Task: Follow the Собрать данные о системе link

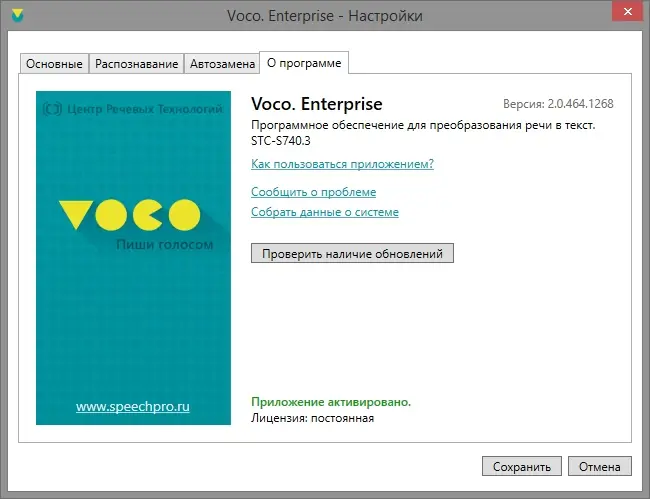Action: coord(325,212)
